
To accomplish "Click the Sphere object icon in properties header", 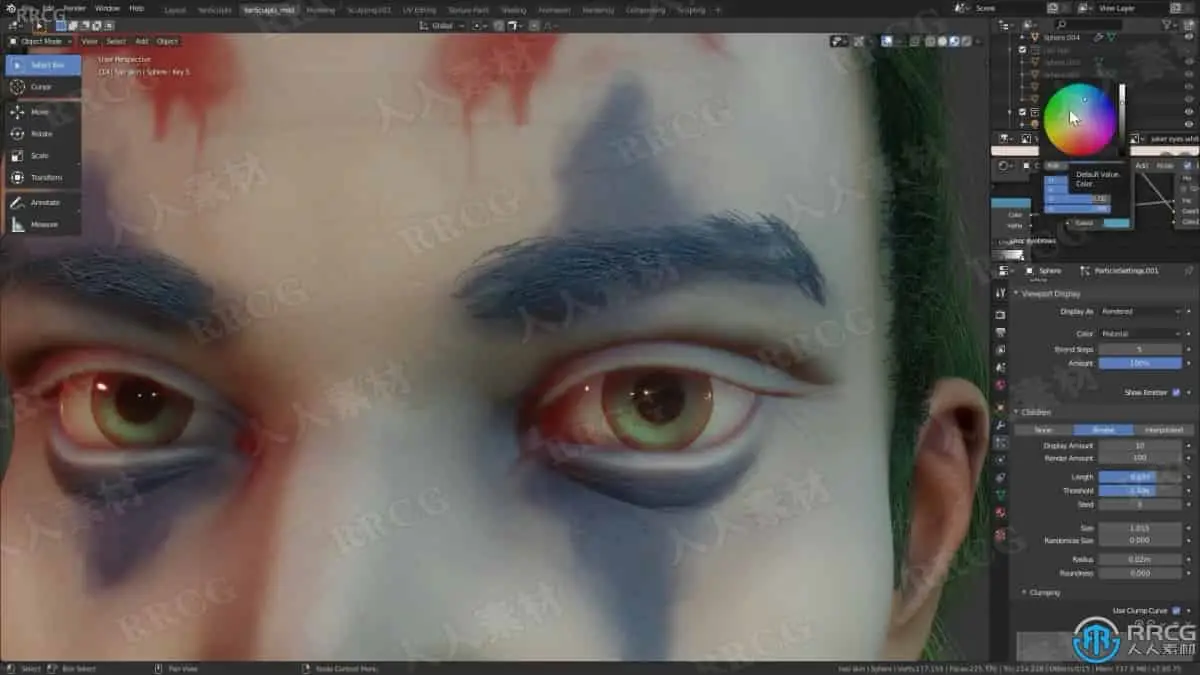I will click(1030, 270).
